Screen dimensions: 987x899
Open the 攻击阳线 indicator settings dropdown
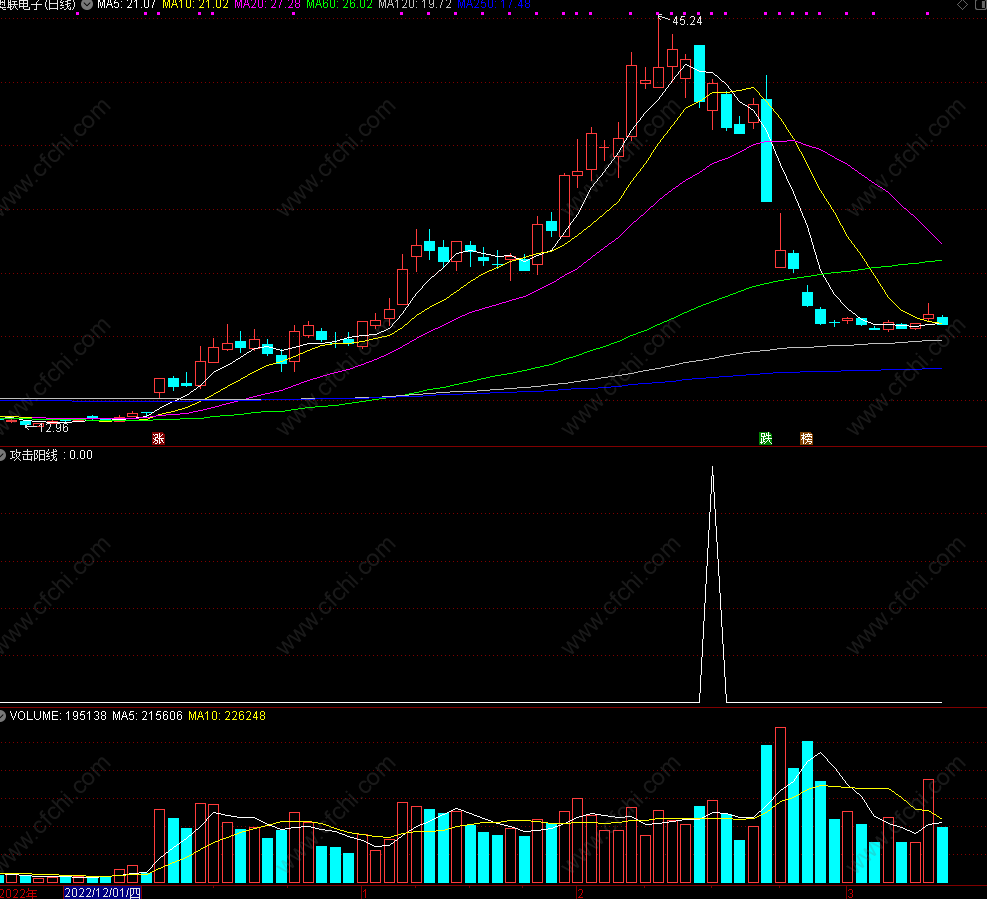3,455
